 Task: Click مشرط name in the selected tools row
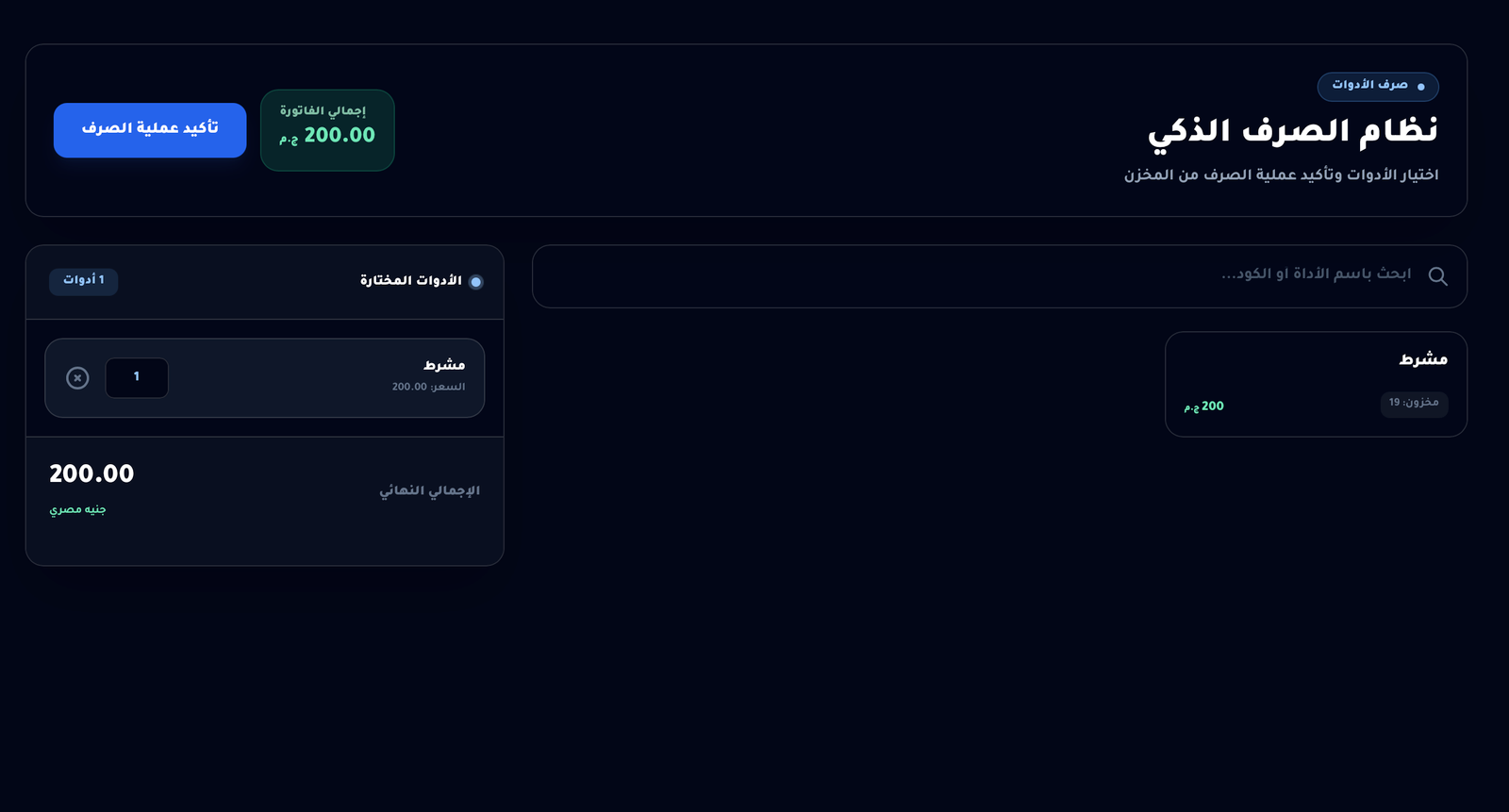pos(444,365)
